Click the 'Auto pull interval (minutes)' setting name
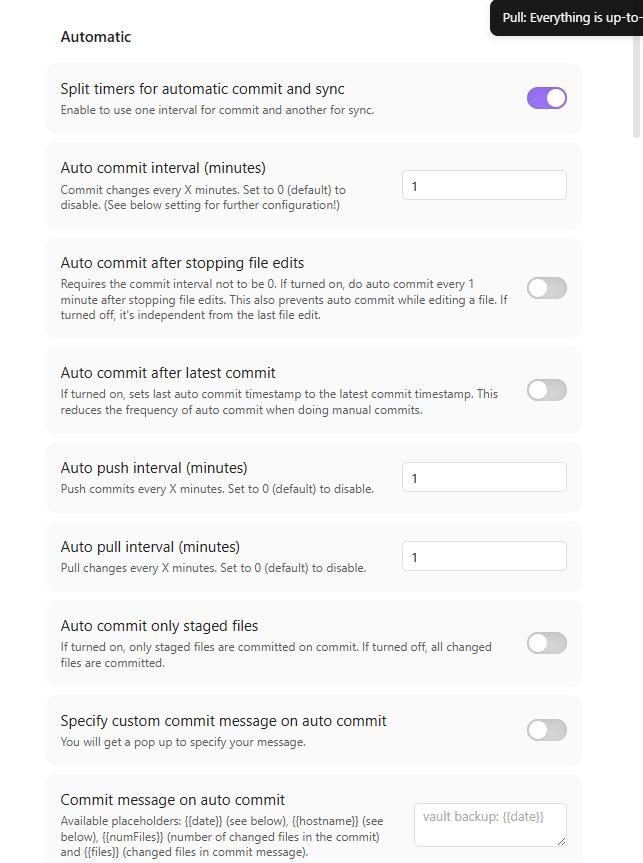This screenshot has width=643, height=863. pyautogui.click(x=150, y=546)
